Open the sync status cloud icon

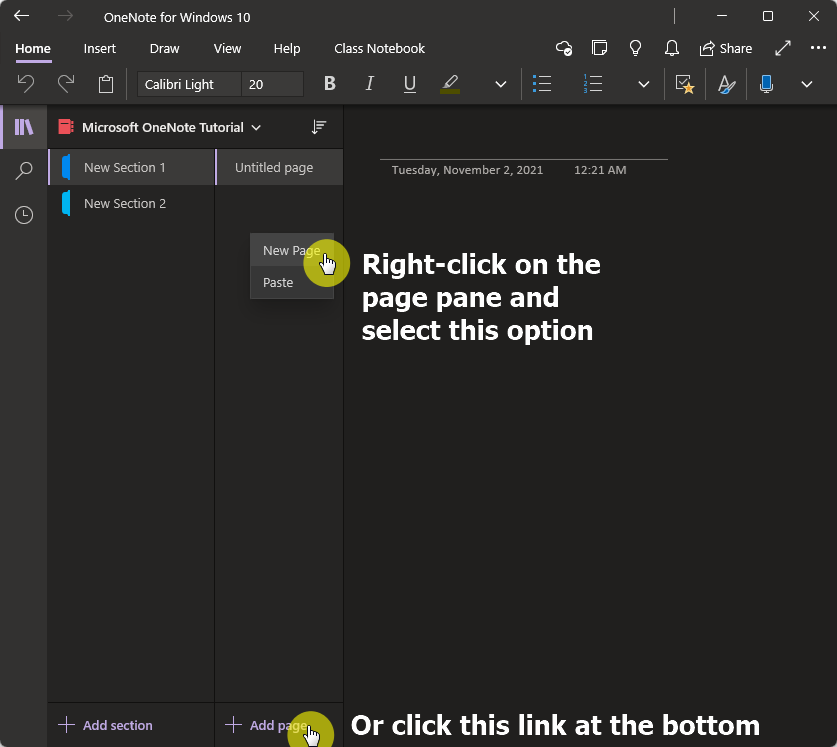pyautogui.click(x=564, y=49)
